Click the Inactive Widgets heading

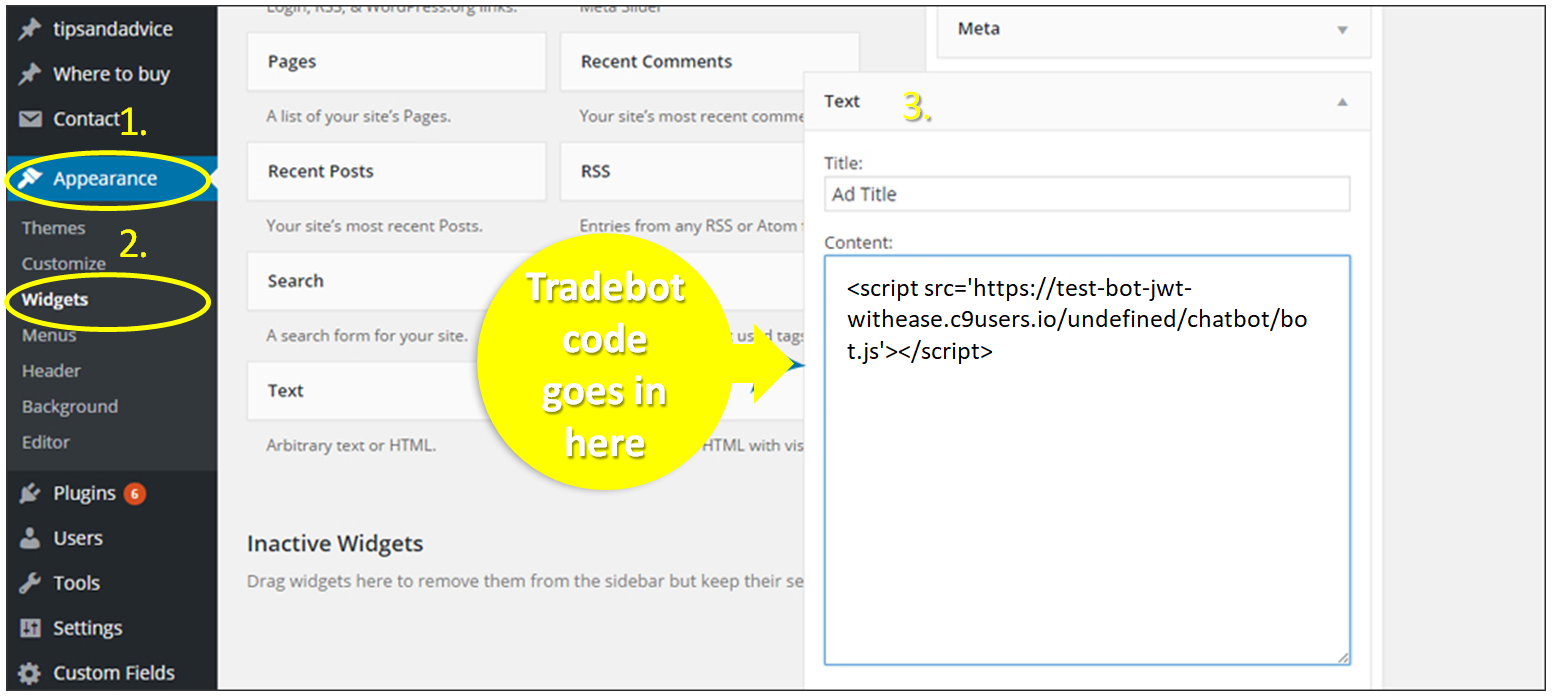tap(335, 544)
